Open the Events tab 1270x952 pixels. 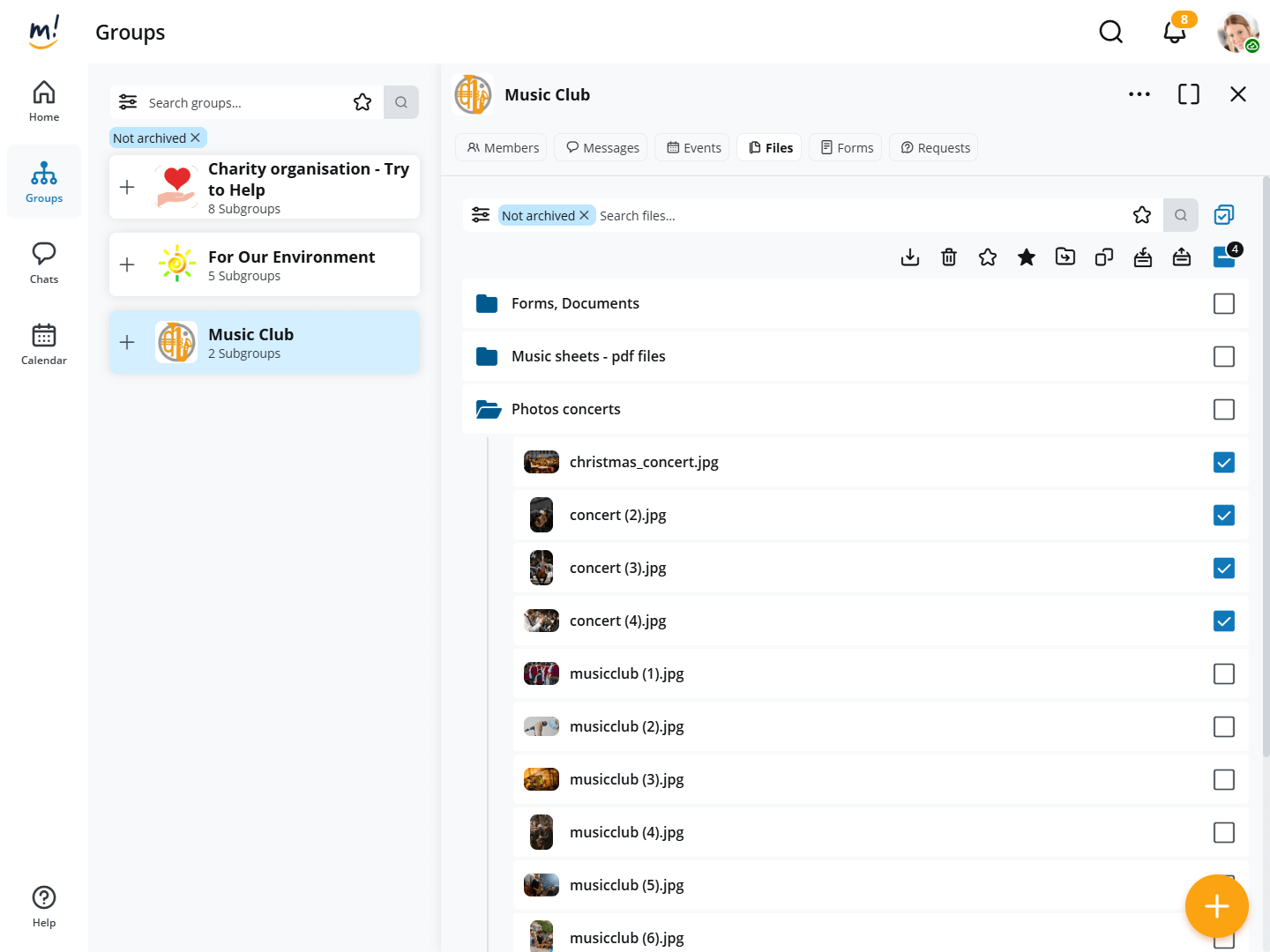click(x=694, y=148)
